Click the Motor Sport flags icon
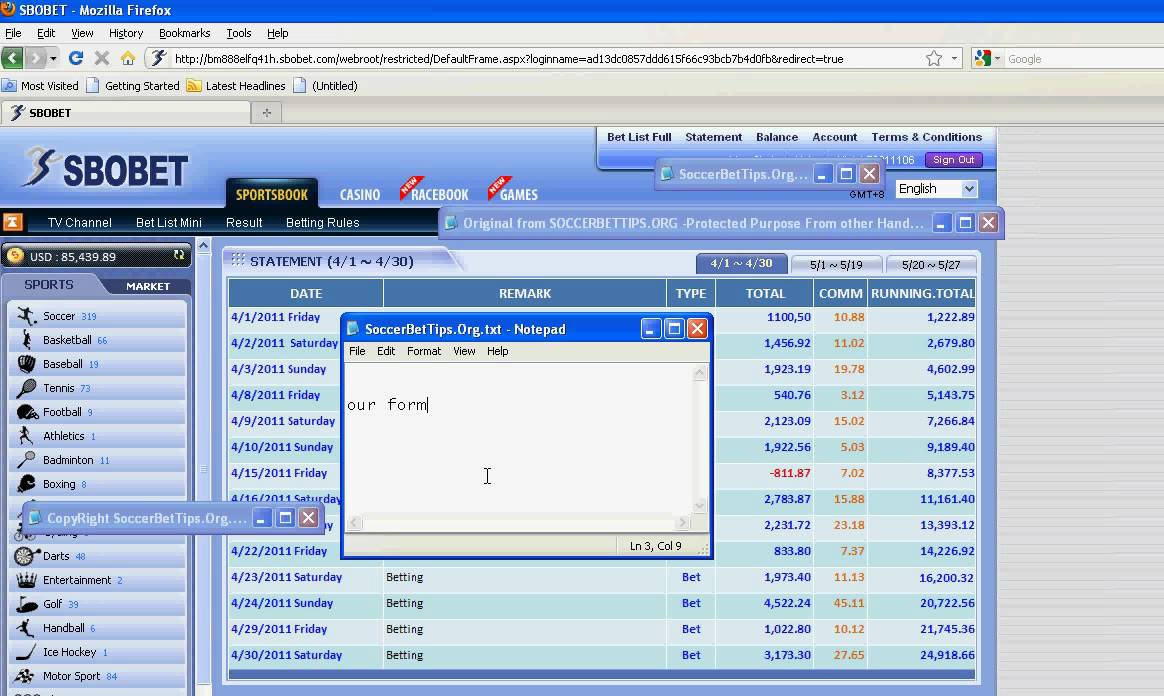The height and width of the screenshot is (696, 1164). tap(24, 676)
